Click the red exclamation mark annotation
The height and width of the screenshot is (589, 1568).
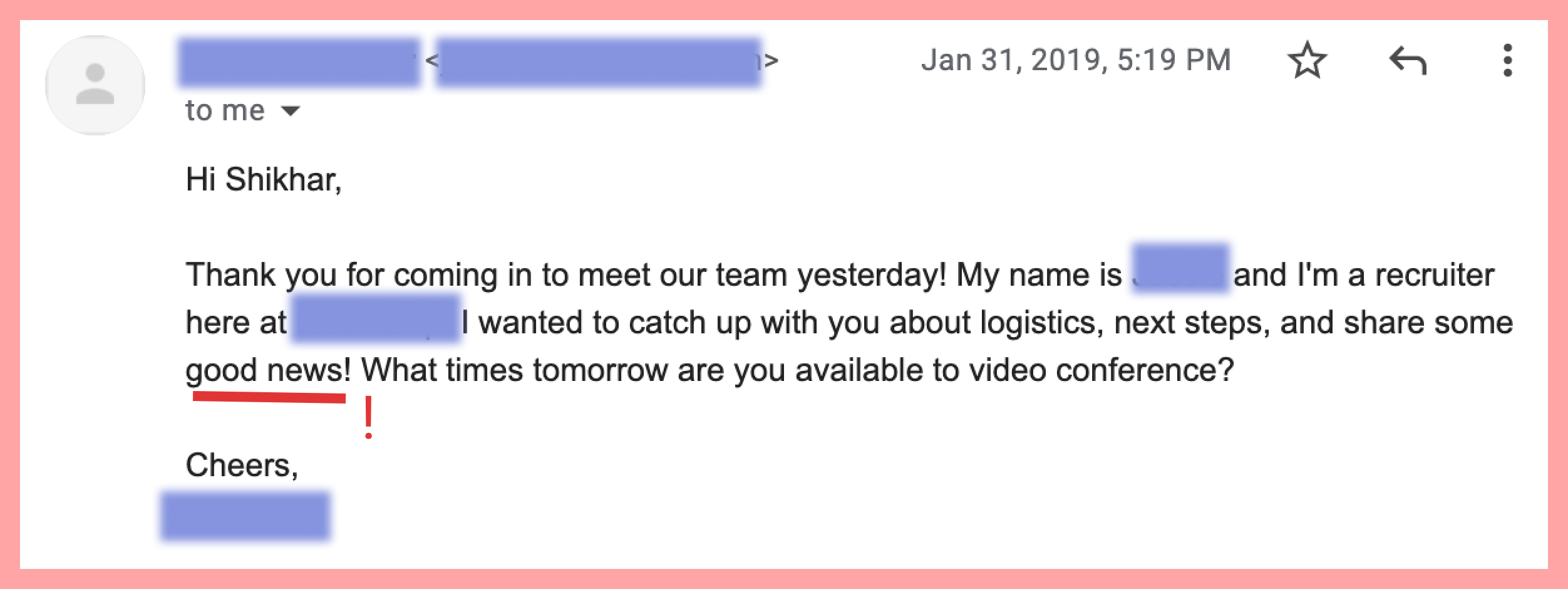(369, 417)
